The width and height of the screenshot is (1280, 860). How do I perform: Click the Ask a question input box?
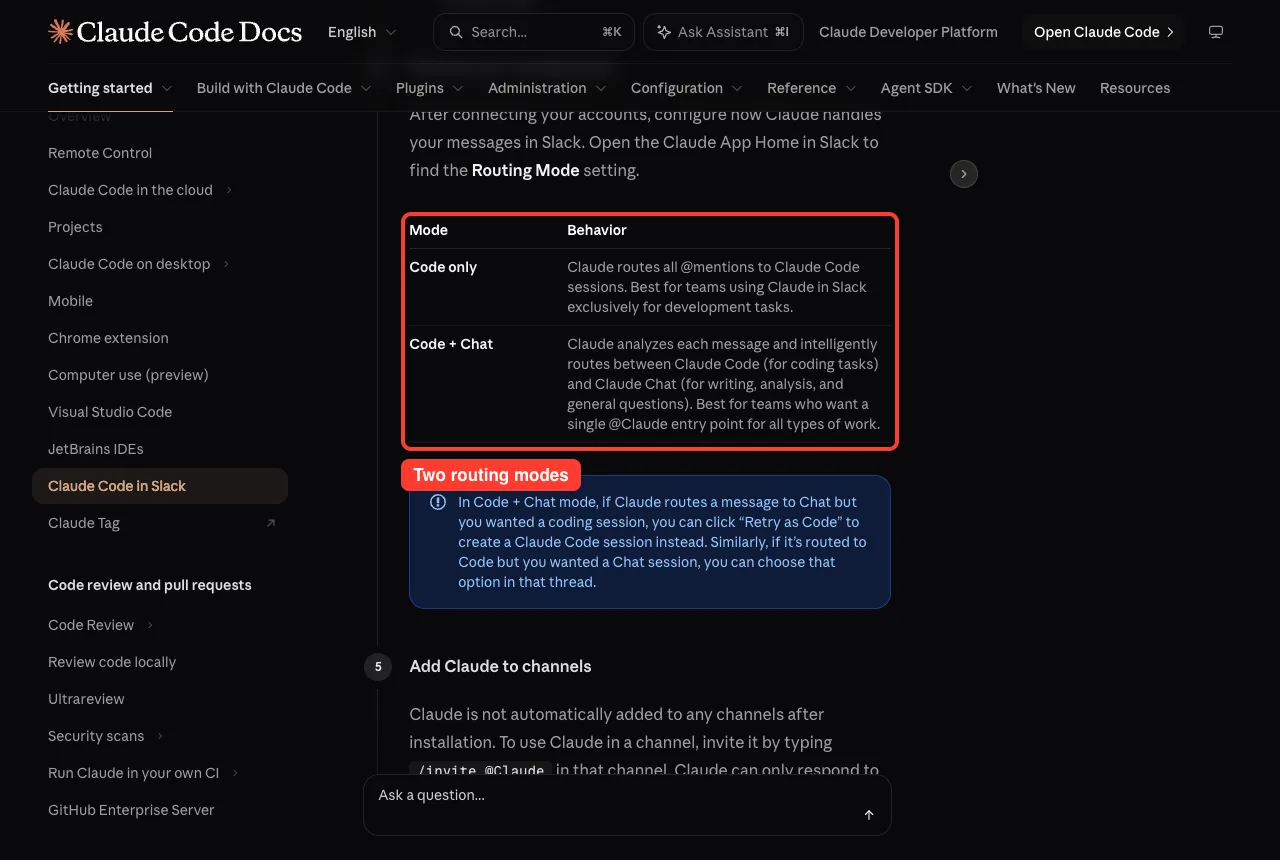(627, 805)
